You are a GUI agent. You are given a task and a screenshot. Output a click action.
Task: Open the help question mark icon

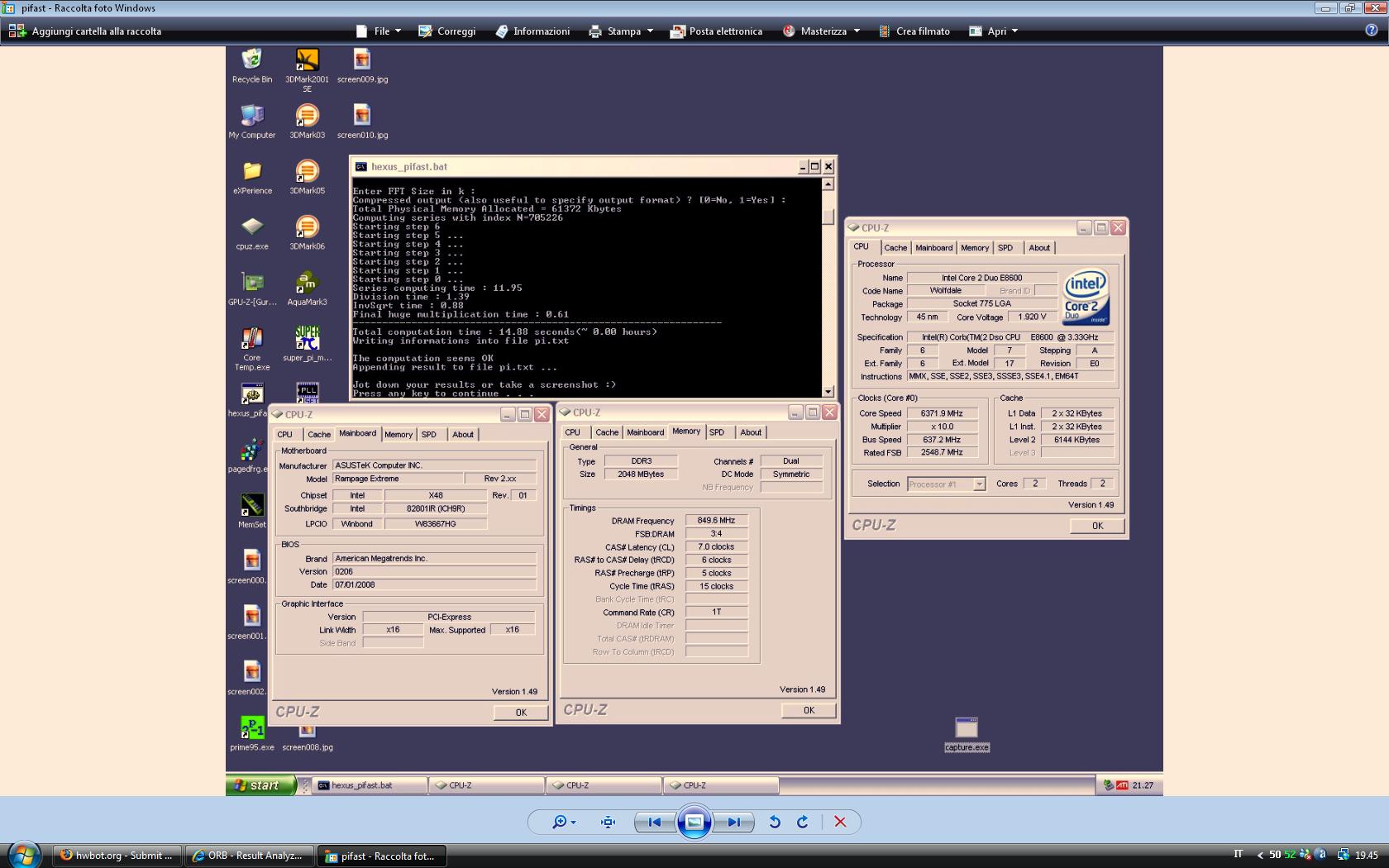point(1372,31)
